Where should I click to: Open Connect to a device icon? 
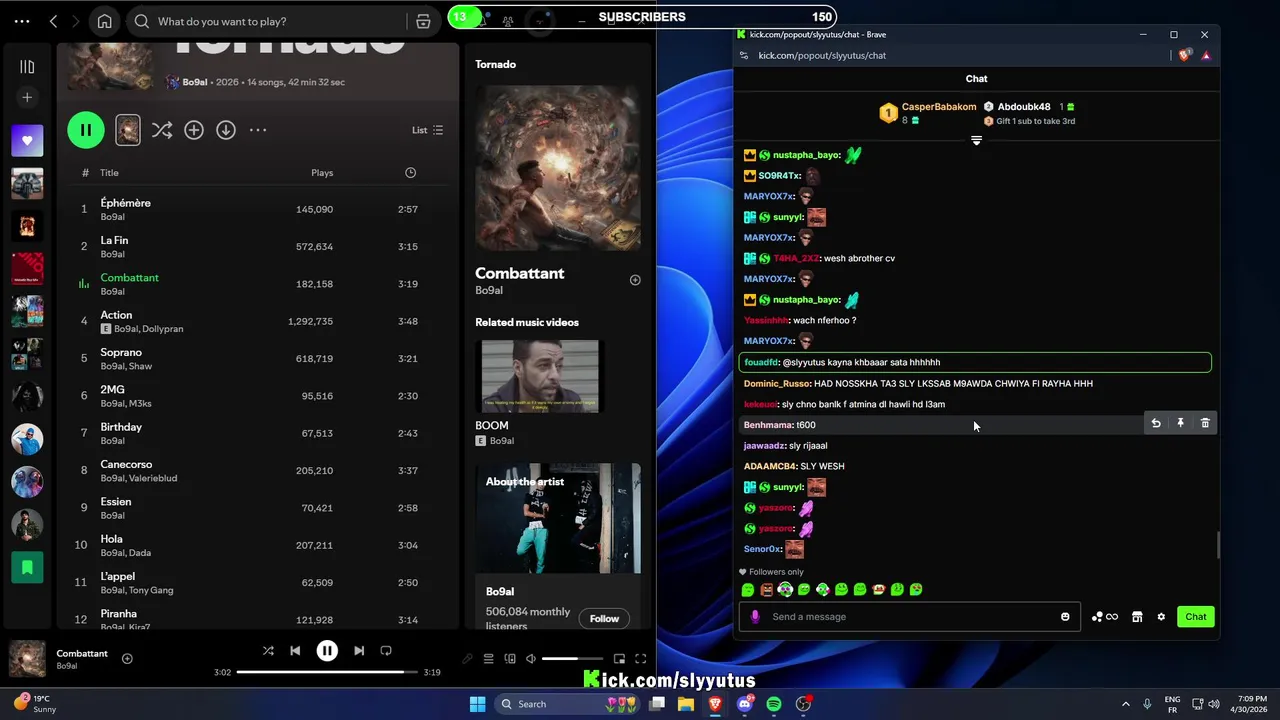510,659
